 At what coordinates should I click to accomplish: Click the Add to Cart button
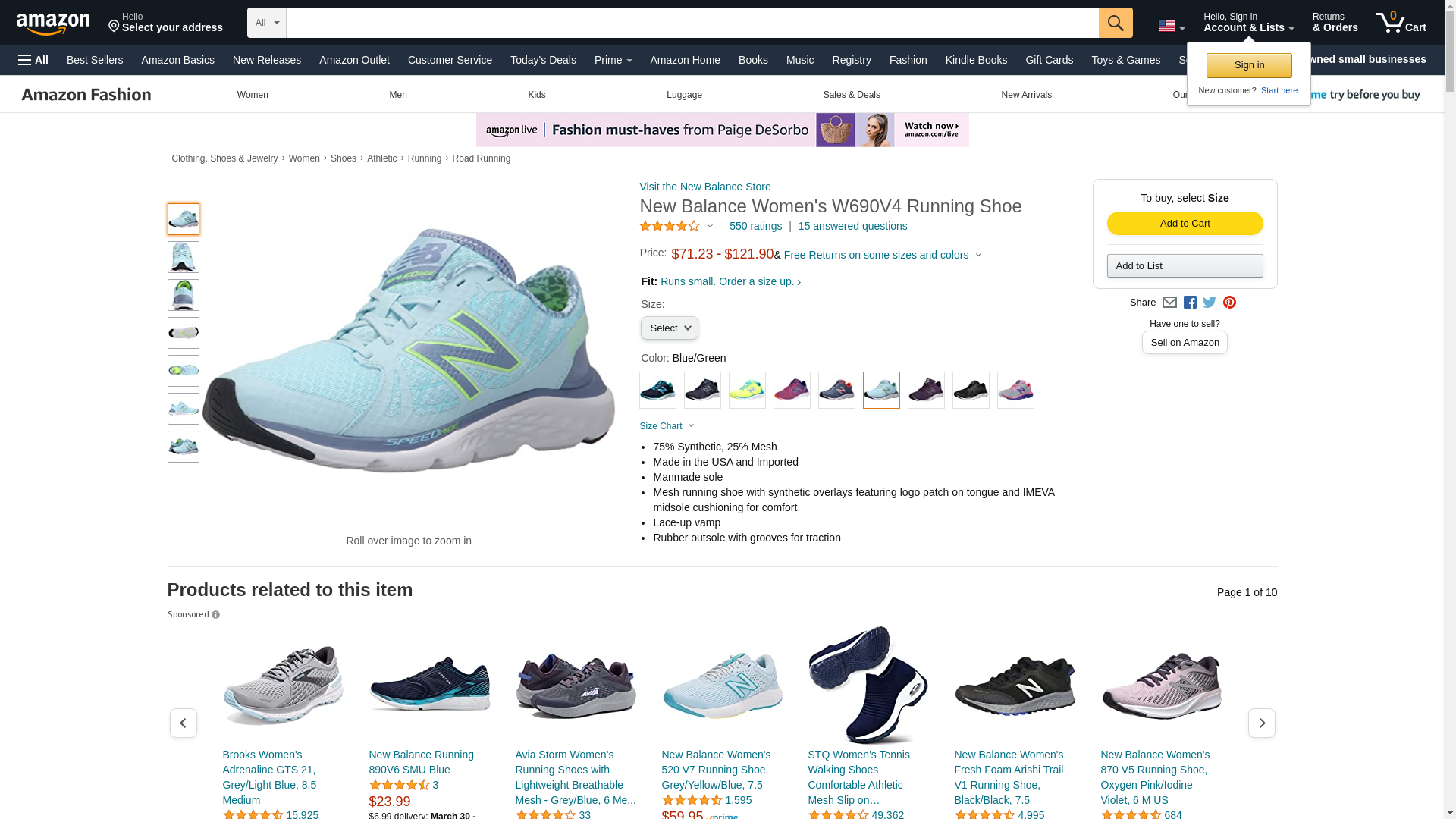(x=1185, y=224)
